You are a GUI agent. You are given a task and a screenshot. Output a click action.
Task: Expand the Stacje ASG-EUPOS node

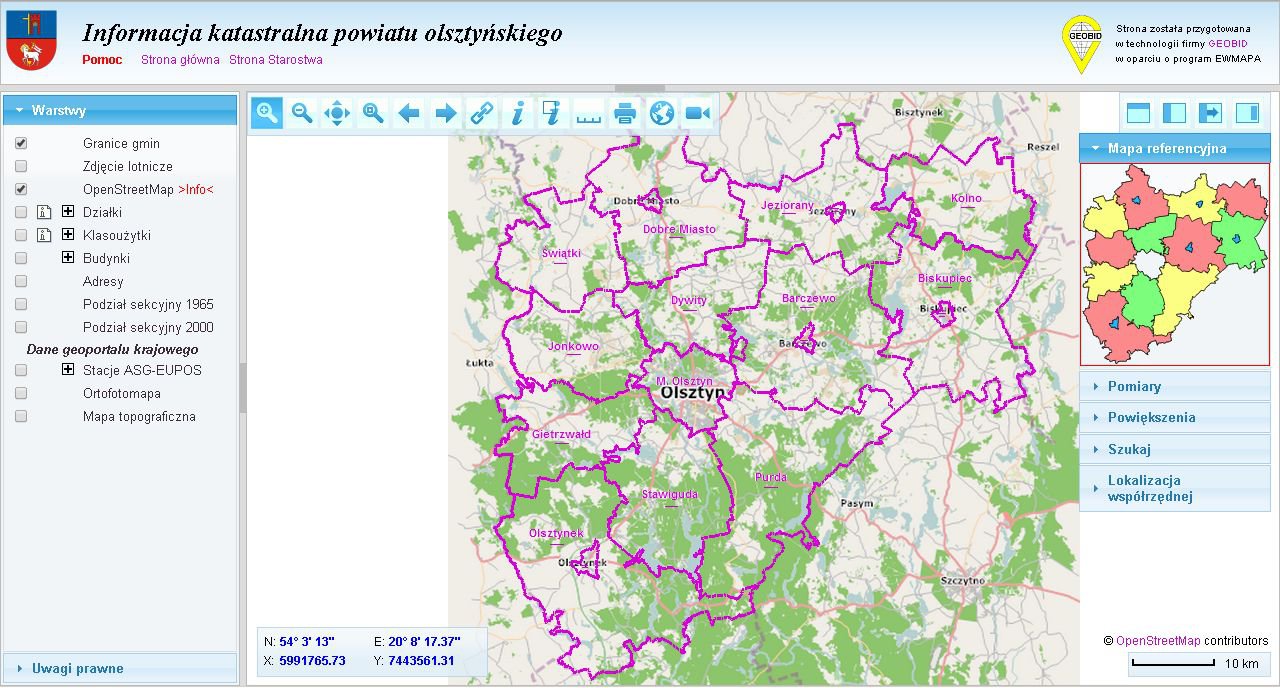click(68, 370)
